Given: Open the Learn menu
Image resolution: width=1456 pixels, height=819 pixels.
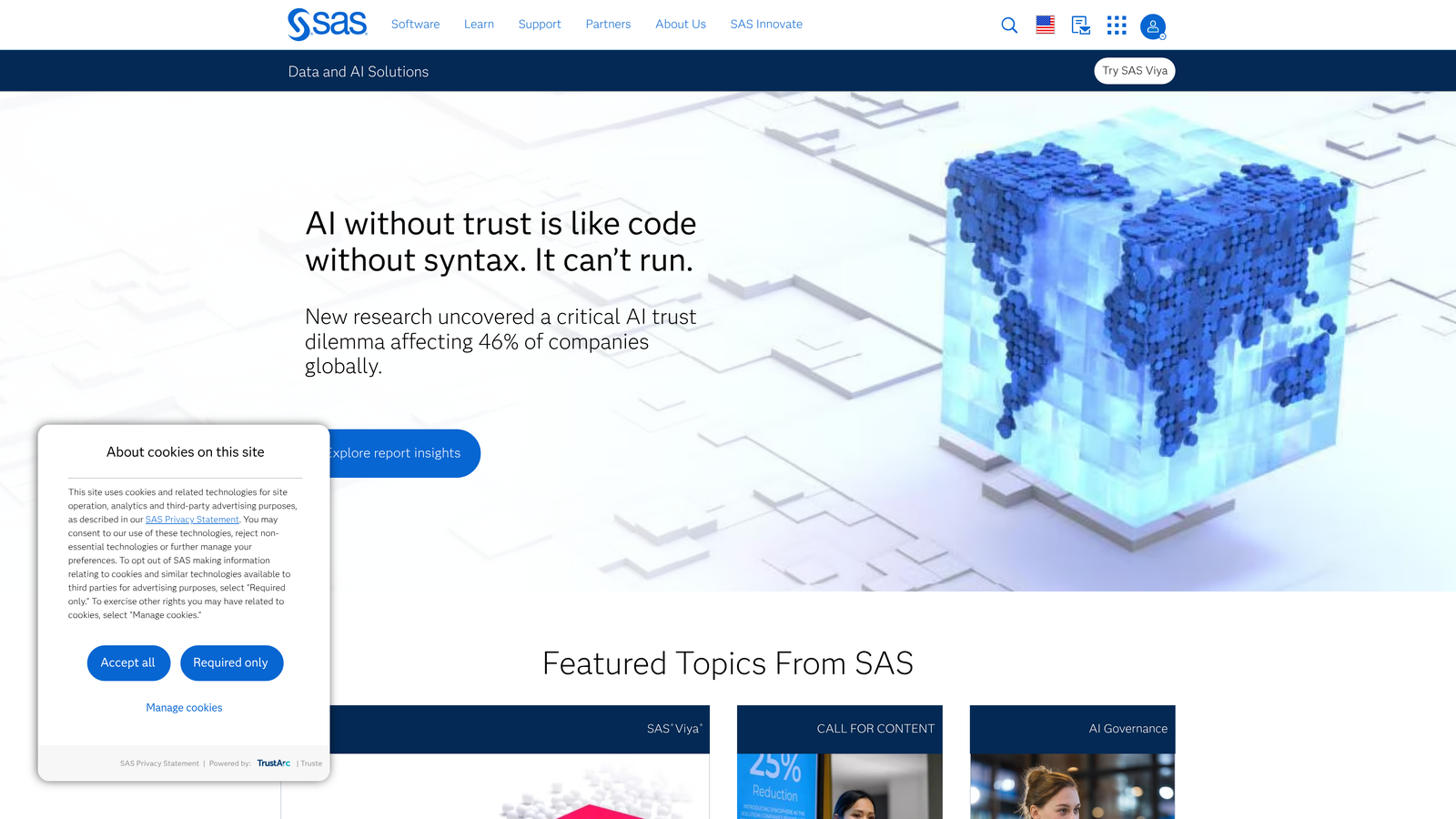Looking at the screenshot, I should (x=479, y=25).
